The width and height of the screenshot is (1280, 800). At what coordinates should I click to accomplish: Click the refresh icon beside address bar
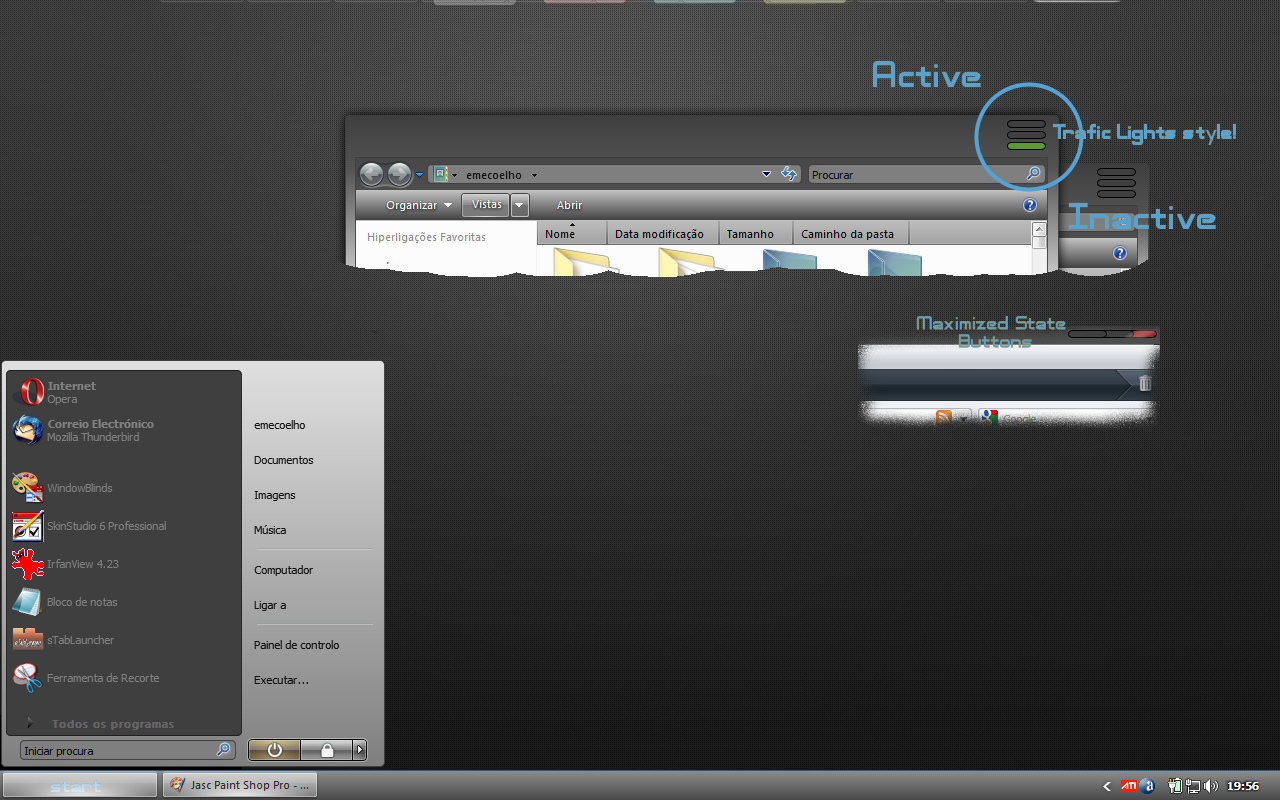point(789,174)
